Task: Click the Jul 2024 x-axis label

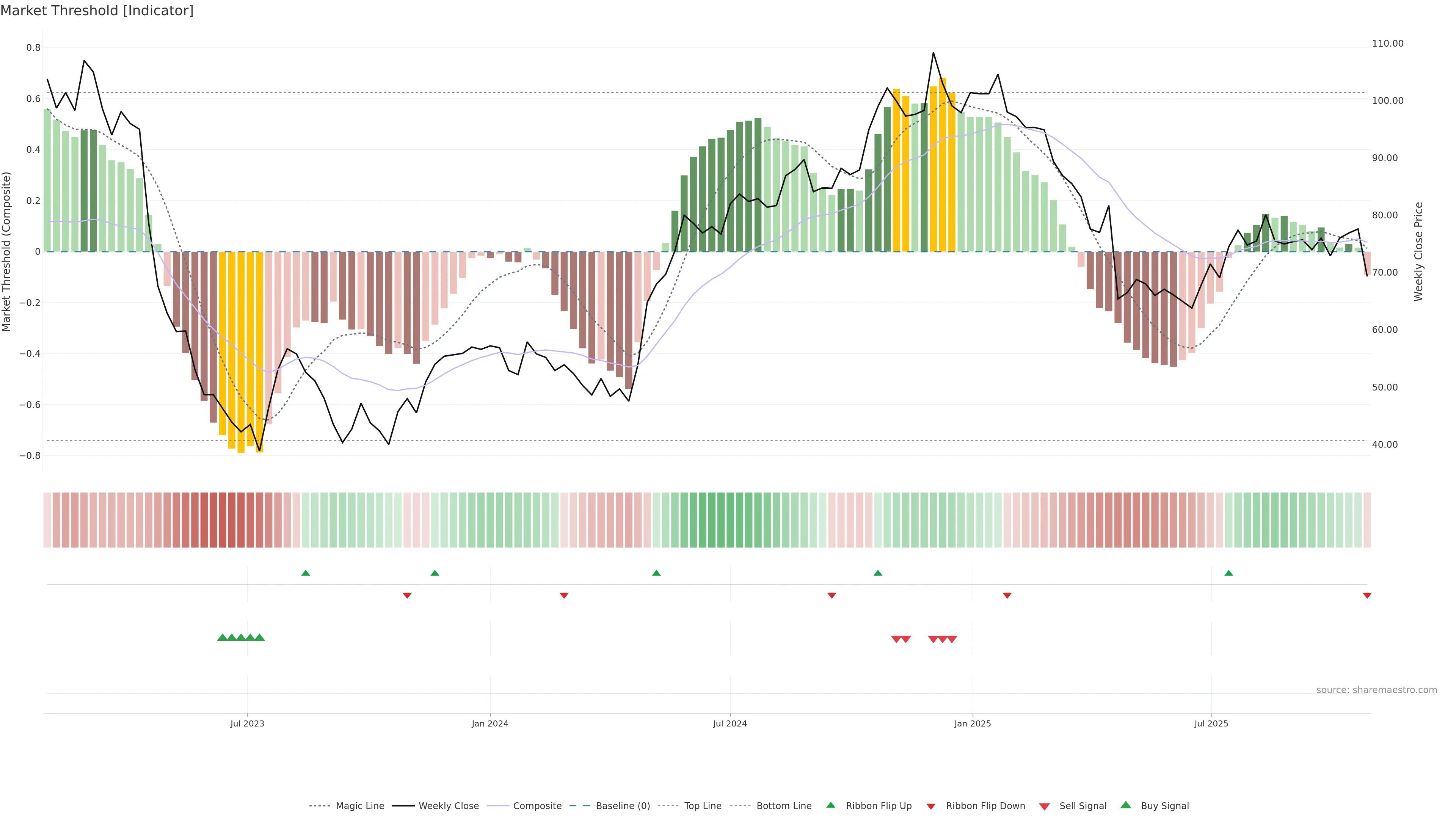Action: pyautogui.click(x=730, y=723)
